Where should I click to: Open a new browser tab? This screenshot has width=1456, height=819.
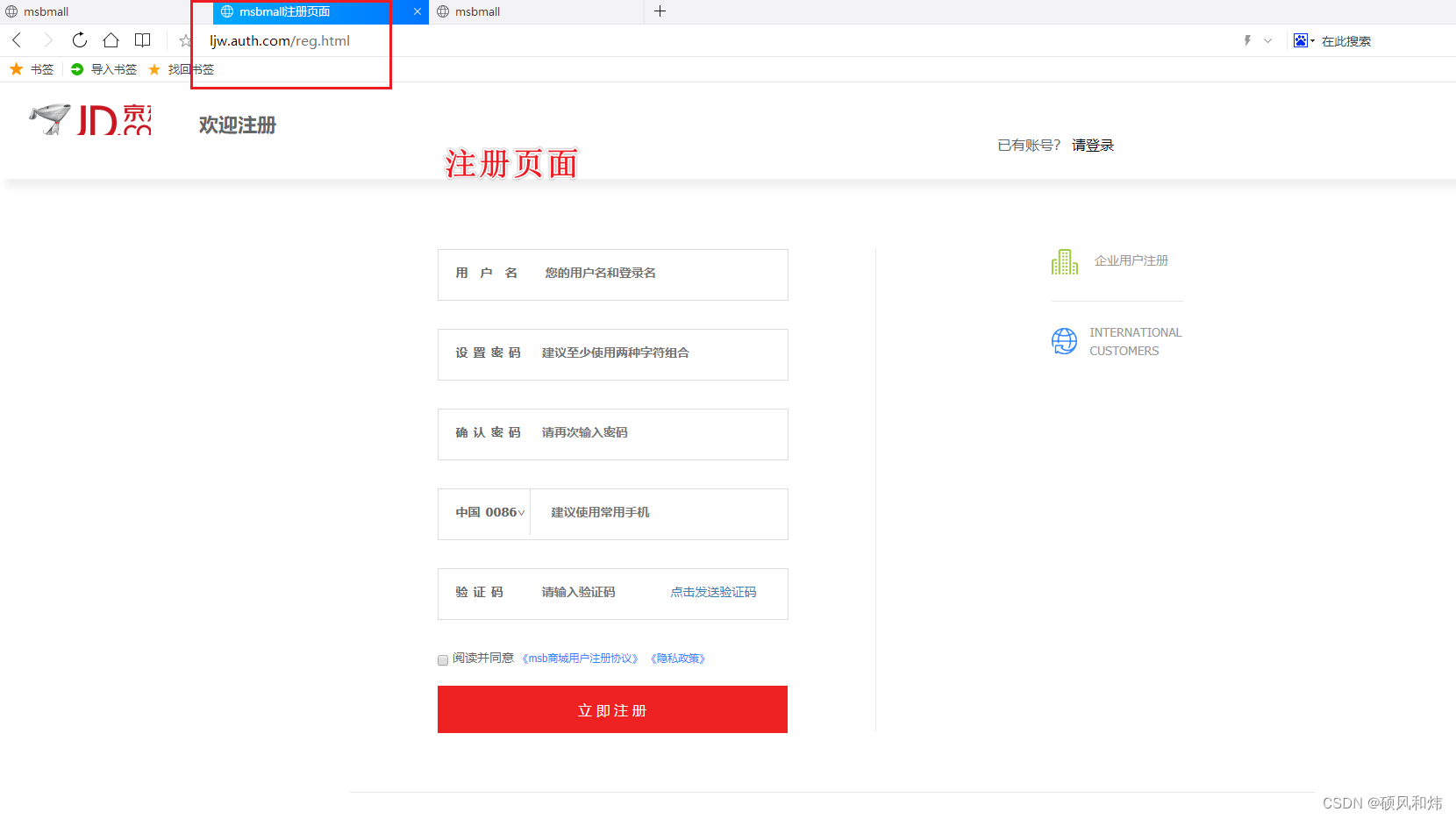660,11
